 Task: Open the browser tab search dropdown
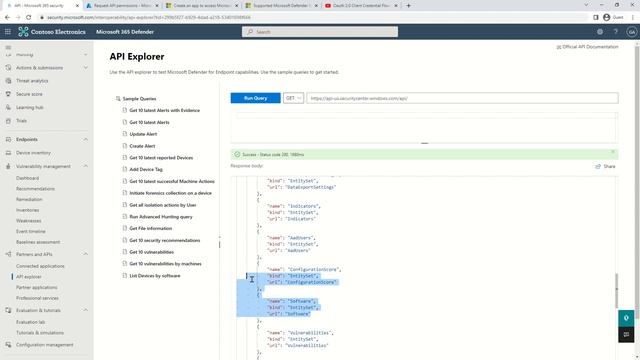(x=586, y=5)
